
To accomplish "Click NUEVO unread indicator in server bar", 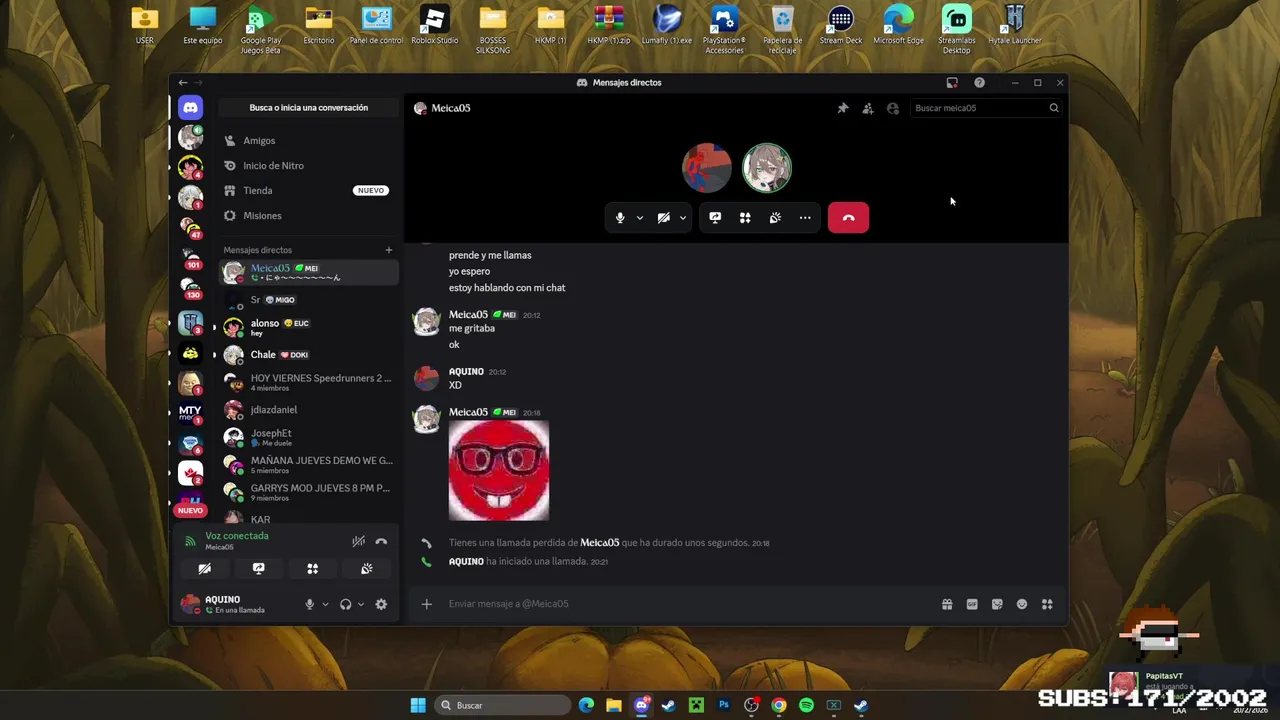I will [190, 511].
